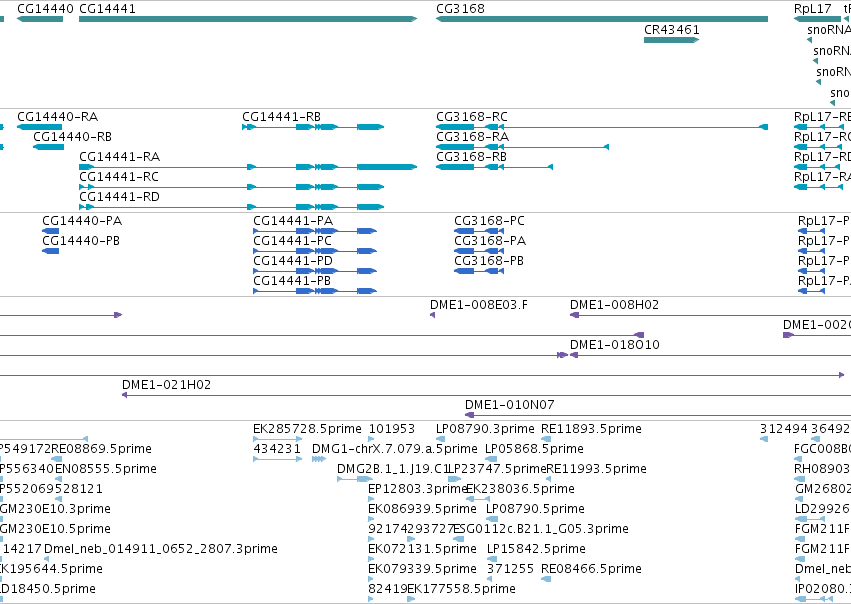The width and height of the screenshot is (851, 604).
Task: Click protein CG14441-PD
Action: [293, 261]
